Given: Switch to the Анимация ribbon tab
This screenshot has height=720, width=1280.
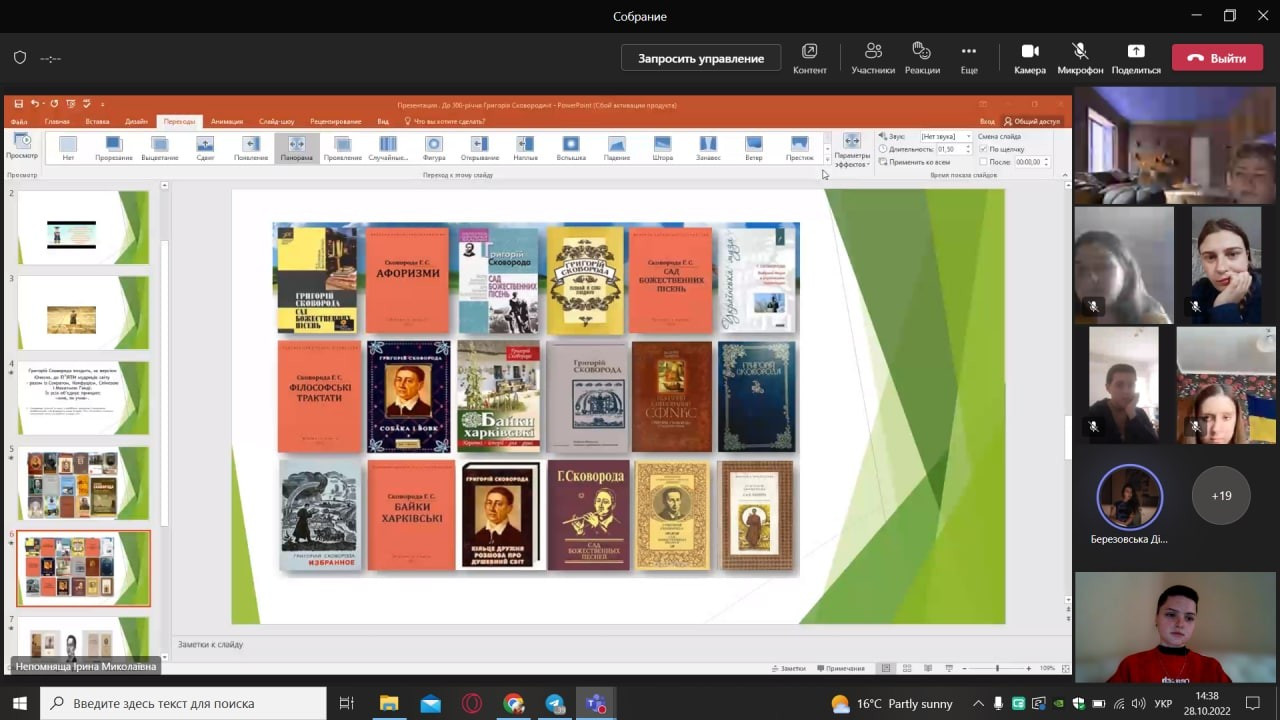Looking at the screenshot, I should (x=226, y=121).
